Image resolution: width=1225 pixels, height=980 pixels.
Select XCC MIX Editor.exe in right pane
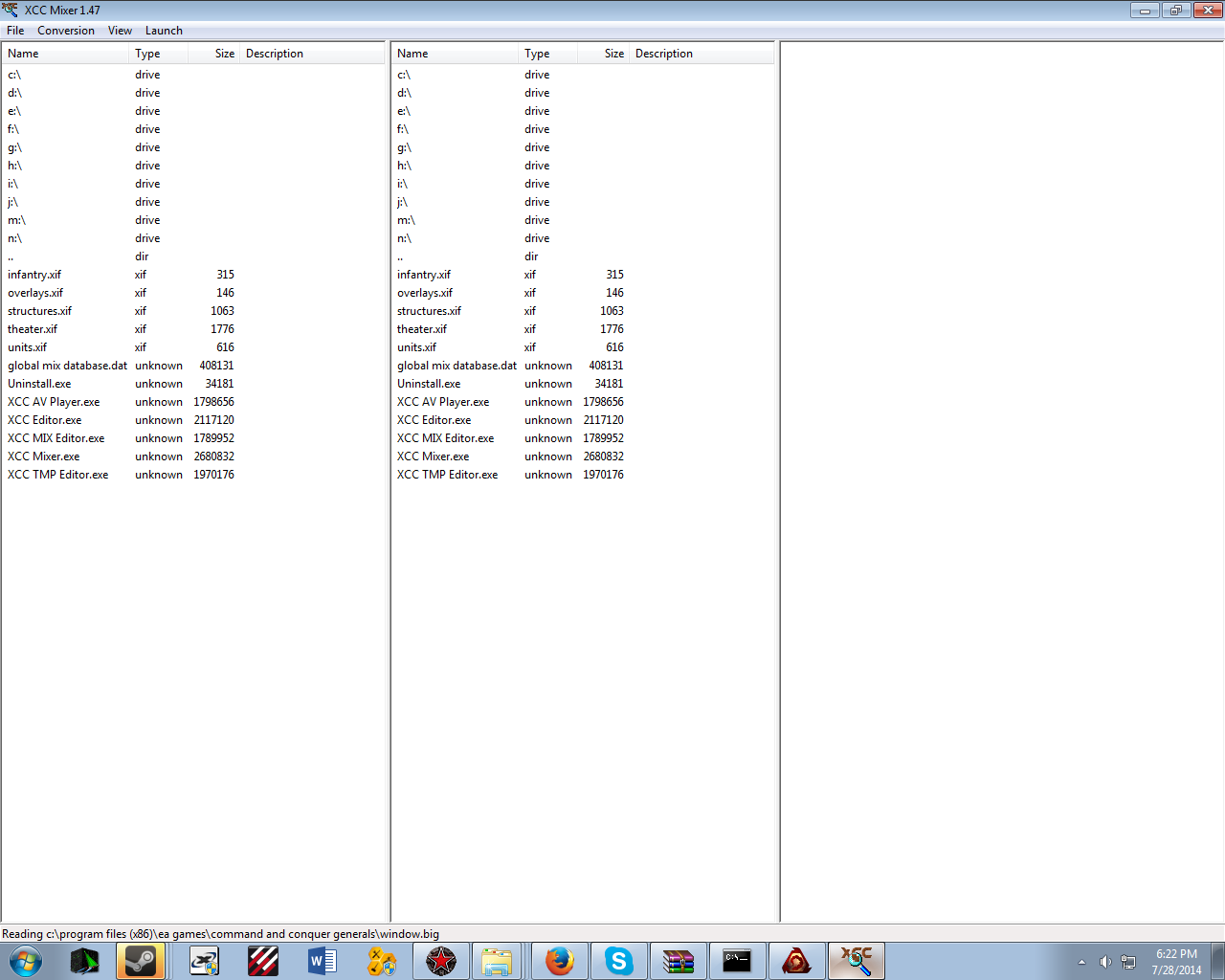tap(445, 438)
